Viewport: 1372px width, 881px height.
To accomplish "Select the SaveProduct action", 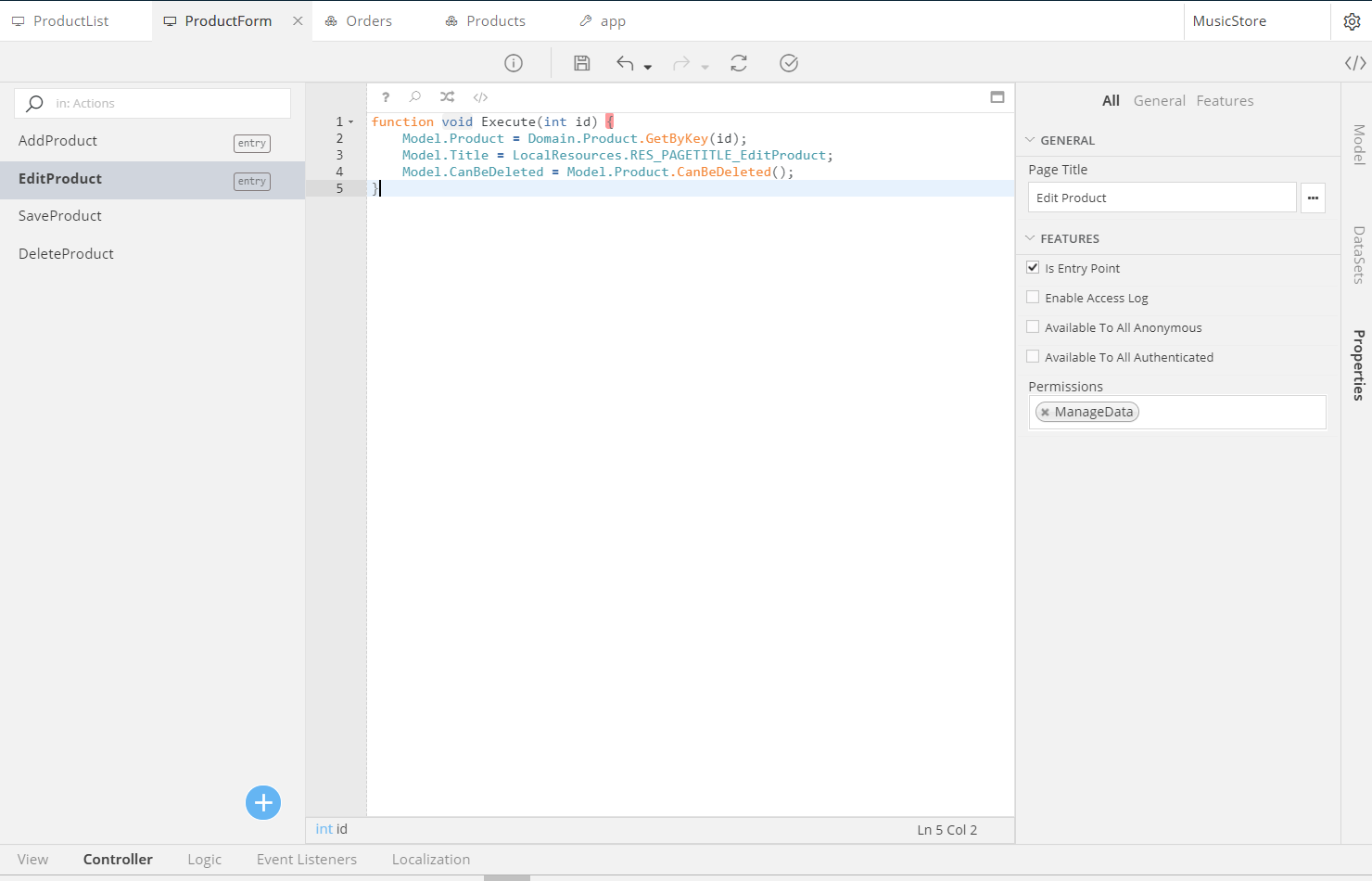I will [60, 216].
